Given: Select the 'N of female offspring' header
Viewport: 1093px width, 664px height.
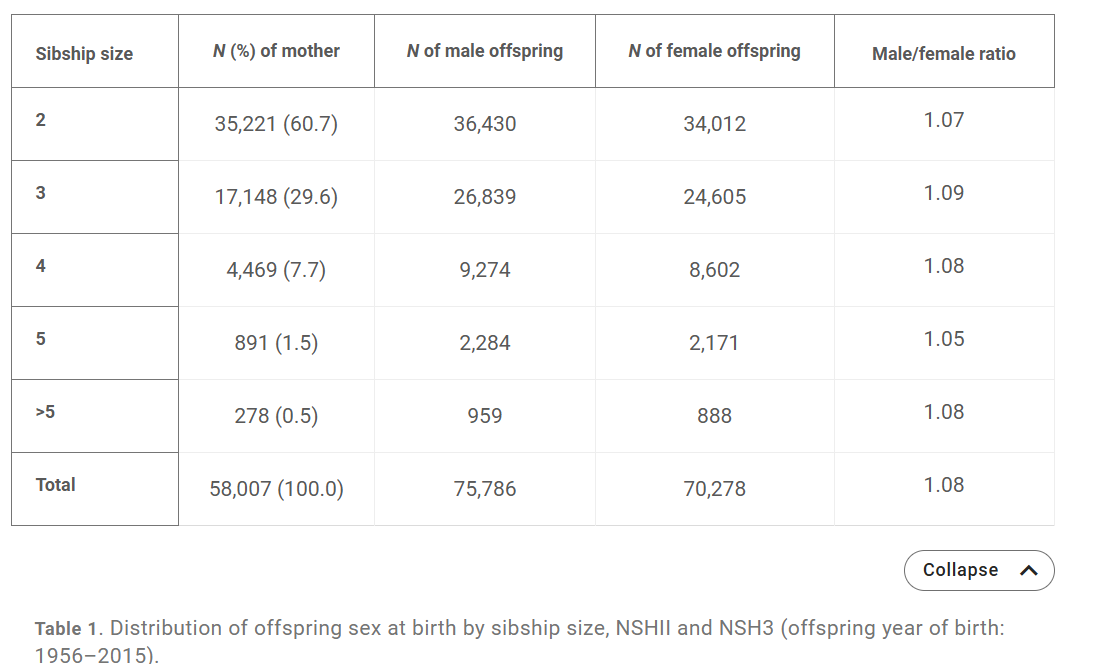Looking at the screenshot, I should pos(714,51).
